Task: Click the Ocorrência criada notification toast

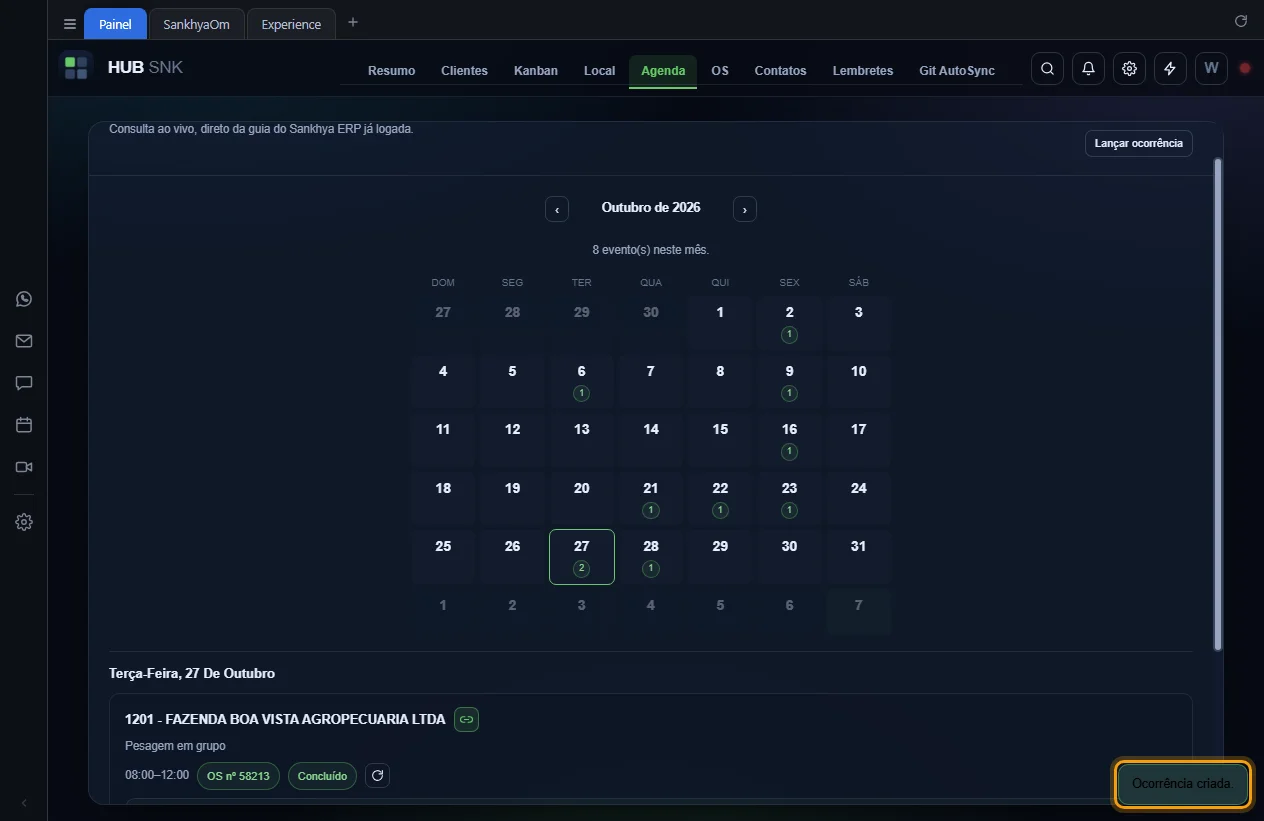Action: (x=1183, y=784)
